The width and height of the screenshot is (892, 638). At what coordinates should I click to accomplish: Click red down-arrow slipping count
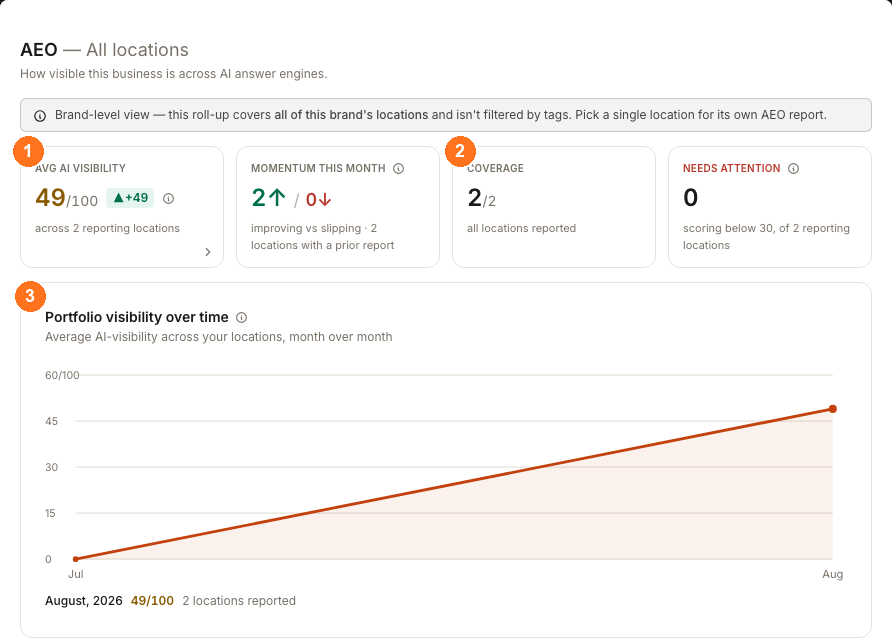(x=319, y=200)
